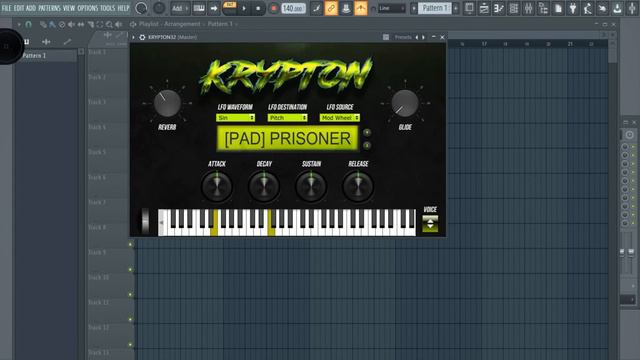This screenshot has height=360, width=640.
Task: Click the Add dropdown button in toolbar
Action: [x=180, y=8]
